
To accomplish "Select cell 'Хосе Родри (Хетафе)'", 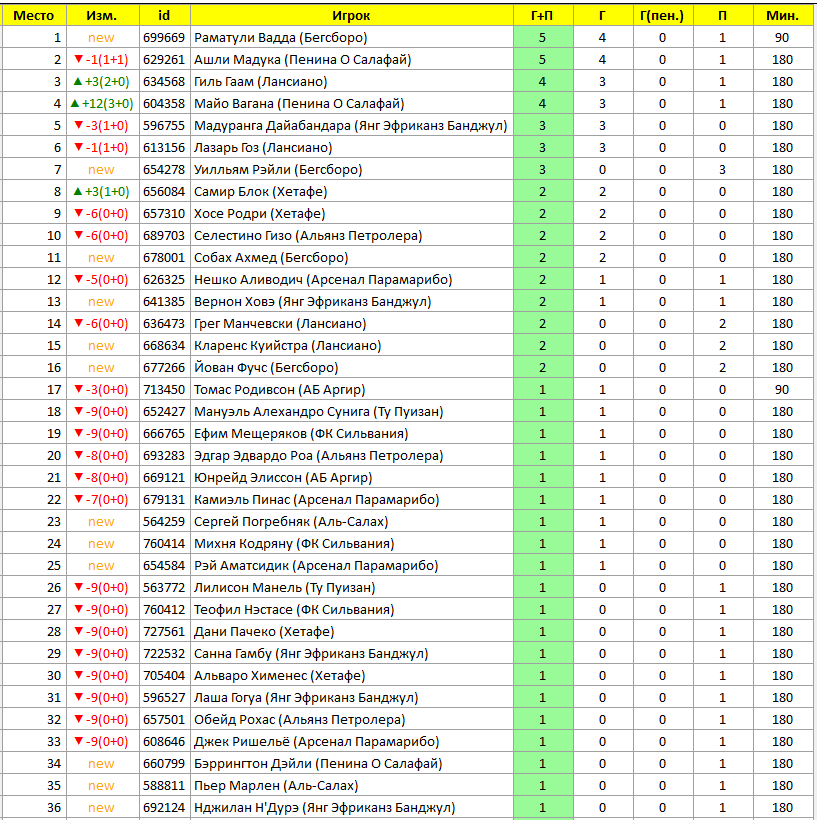I will pyautogui.click(x=351, y=213).
